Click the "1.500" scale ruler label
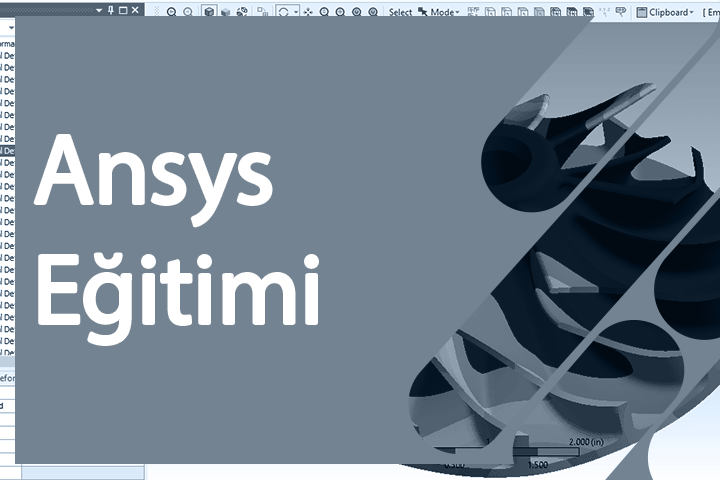The image size is (720, 480). coord(538,465)
